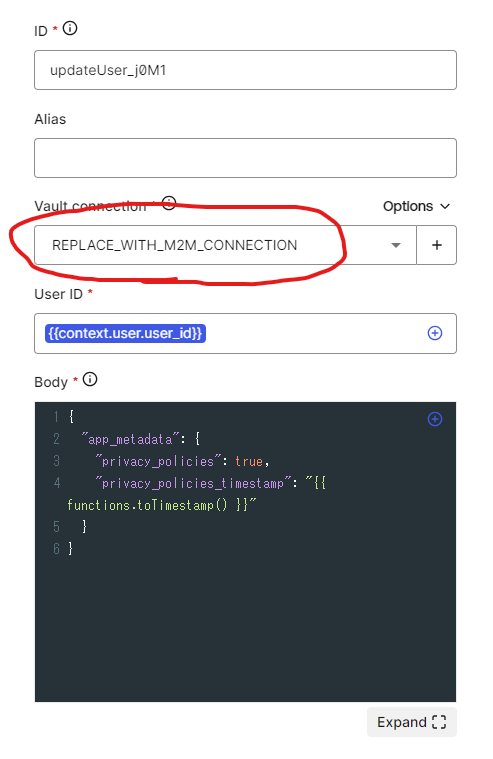Click into the empty Alias field
The width and height of the screenshot is (493, 759).
[245, 158]
